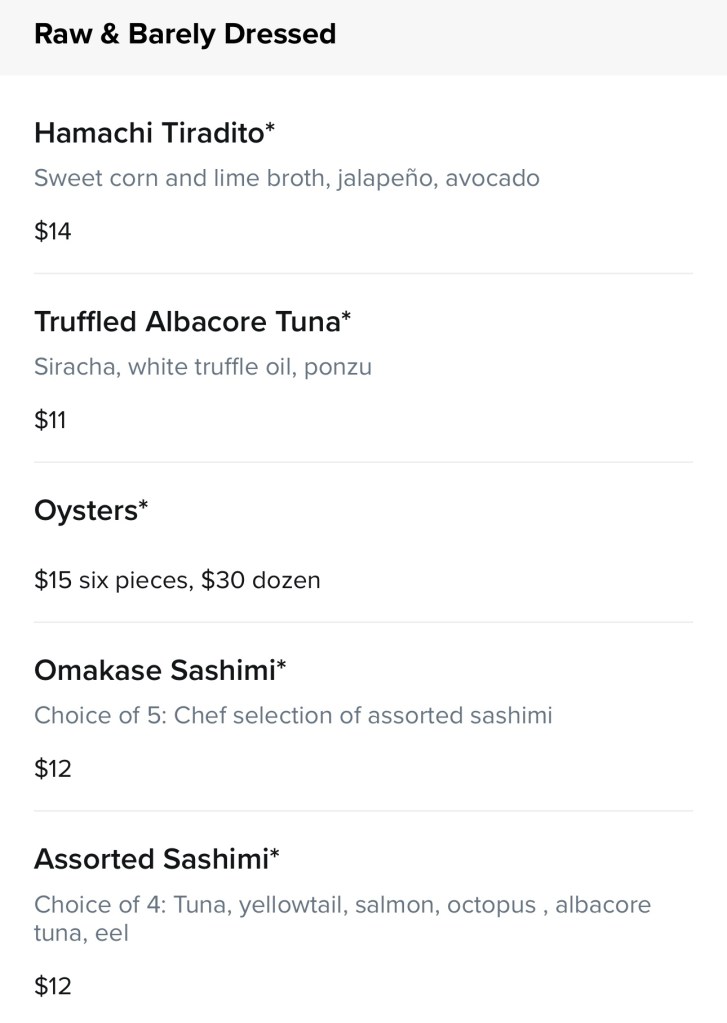Click the $14 price under Hamachi Tiradito
Screen dimensions: 727x1023
(53, 232)
